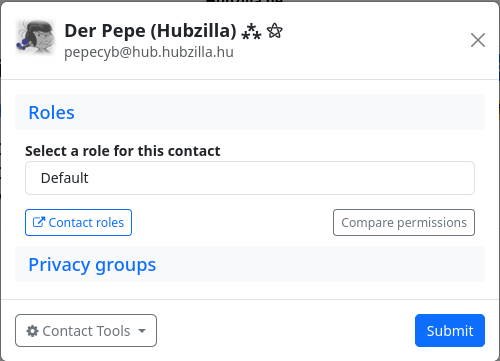Click the blank gray area of the Roles header bar
Image resolution: width=500 pixels, height=361 pixels.
click(280, 112)
